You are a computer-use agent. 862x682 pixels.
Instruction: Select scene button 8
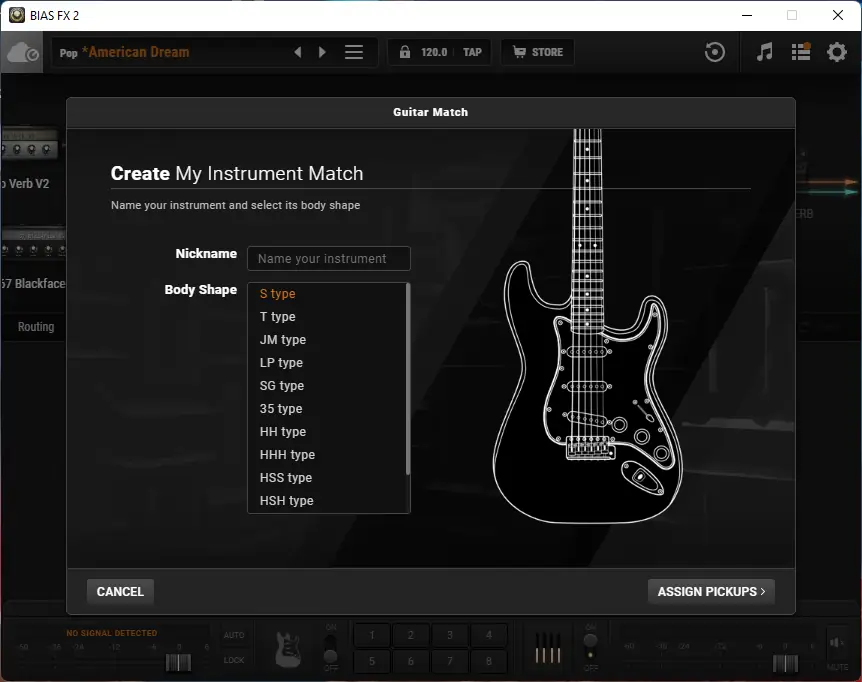point(489,661)
